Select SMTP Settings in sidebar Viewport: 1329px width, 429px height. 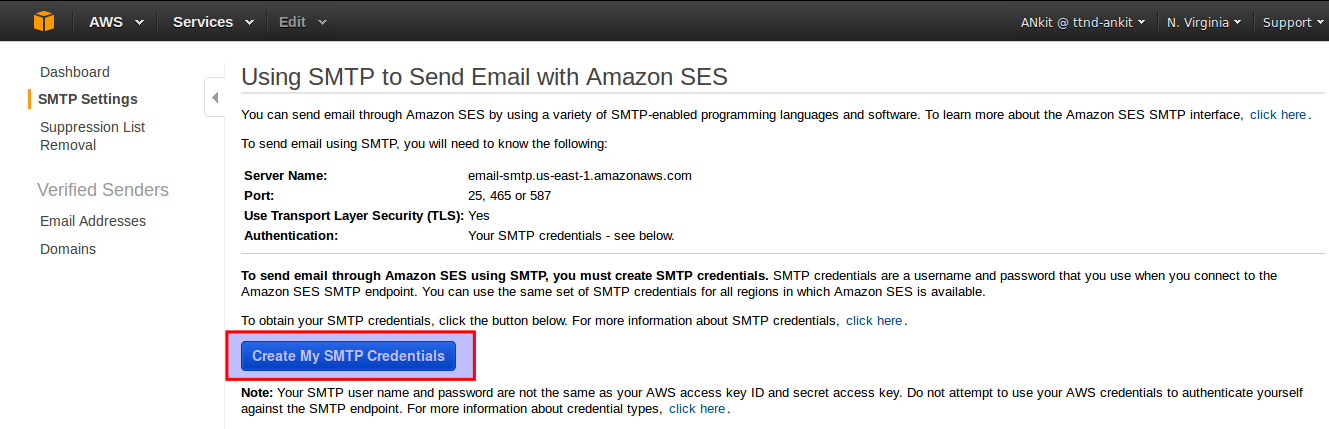click(x=88, y=99)
